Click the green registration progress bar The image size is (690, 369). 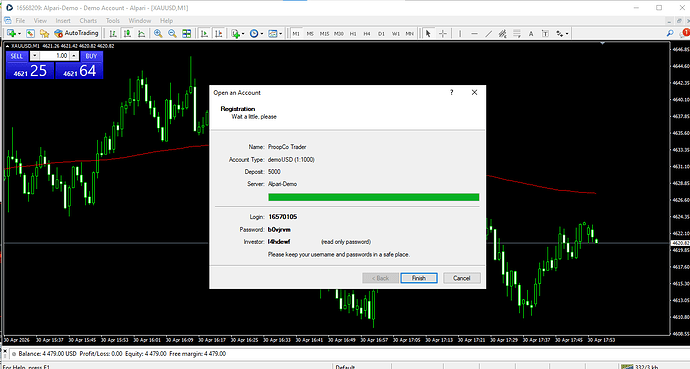[374, 197]
